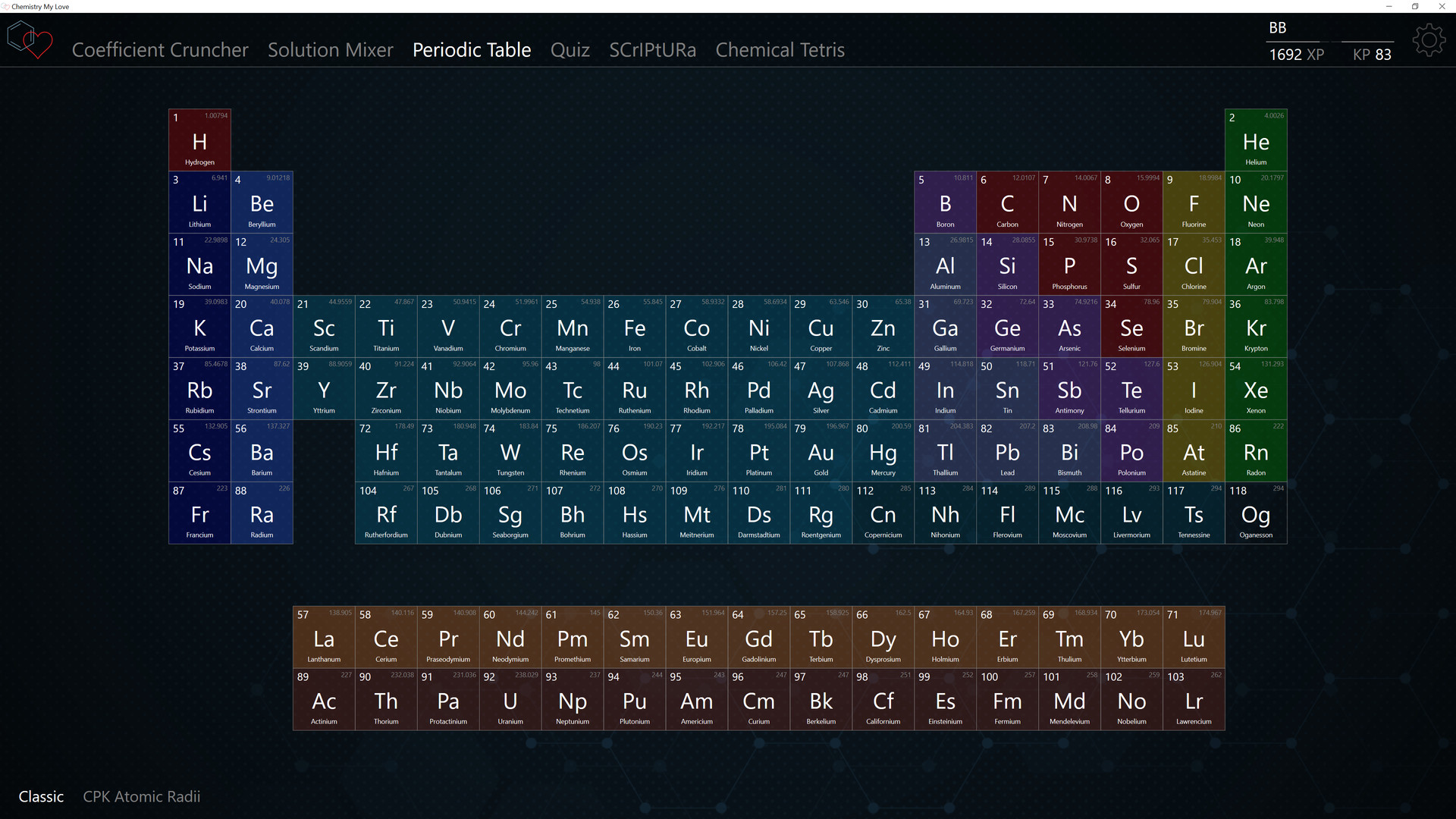The height and width of the screenshot is (819, 1456).
Task: Navigate to Coefficient Cruncher section
Action: coord(160,48)
